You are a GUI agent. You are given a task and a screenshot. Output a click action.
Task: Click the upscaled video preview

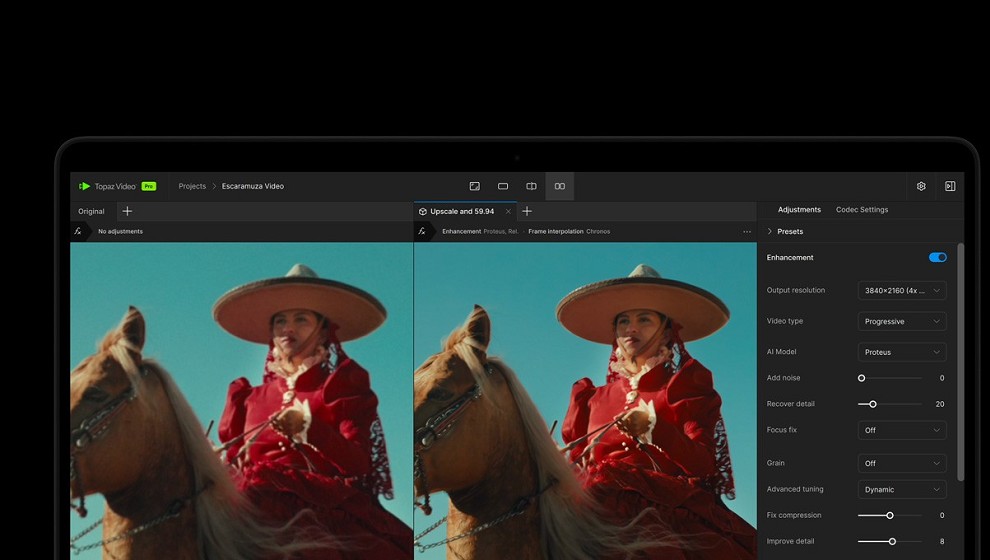[585, 401]
